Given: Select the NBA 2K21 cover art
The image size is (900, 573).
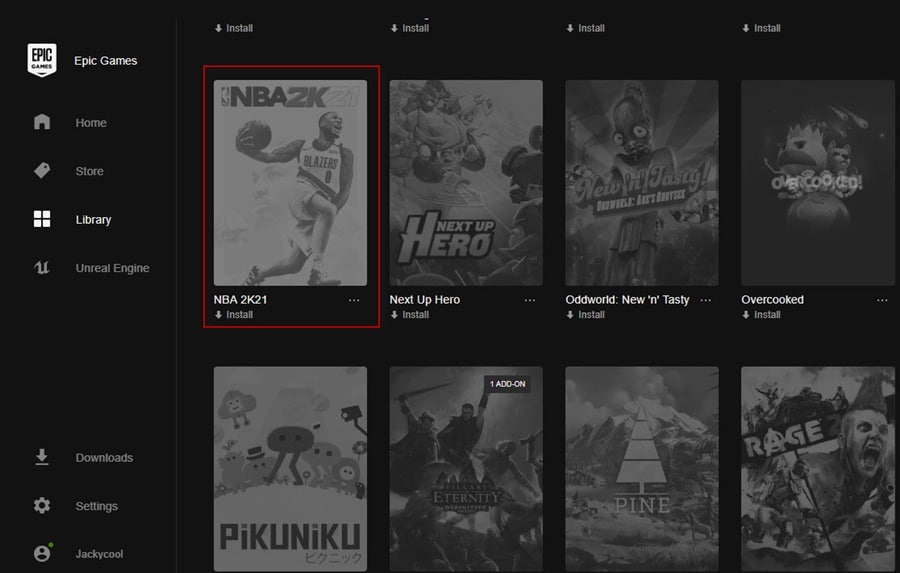Looking at the screenshot, I should 290,183.
